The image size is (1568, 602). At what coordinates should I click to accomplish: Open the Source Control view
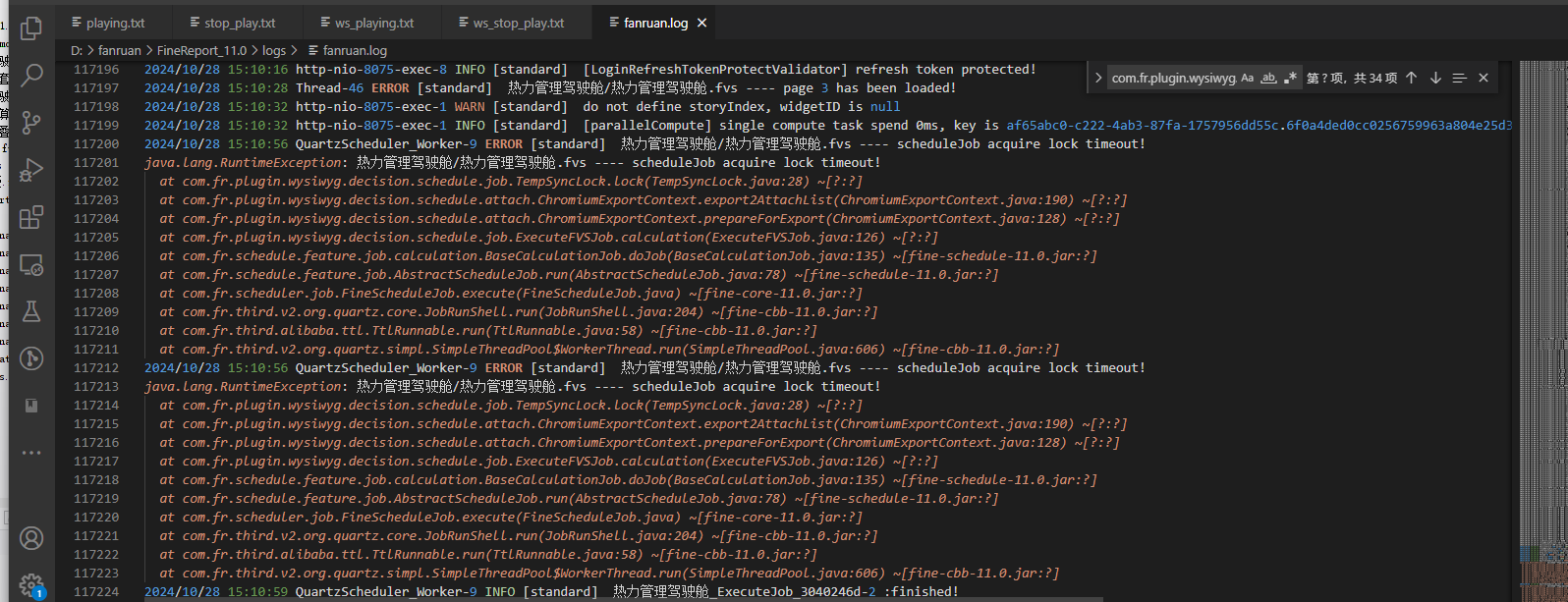point(31,122)
